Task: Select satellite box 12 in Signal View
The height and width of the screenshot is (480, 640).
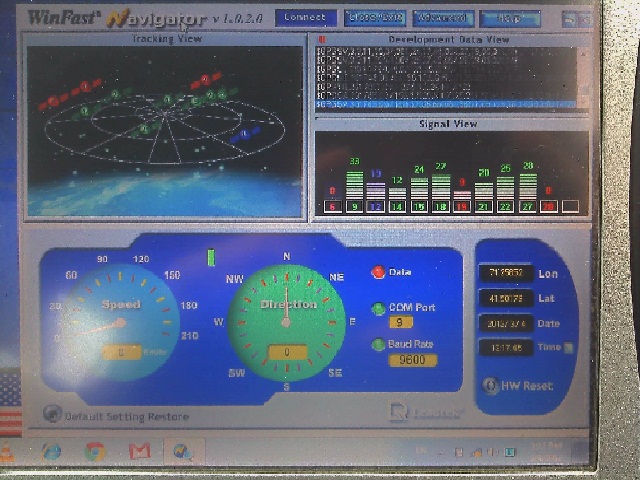Action: pos(376,207)
